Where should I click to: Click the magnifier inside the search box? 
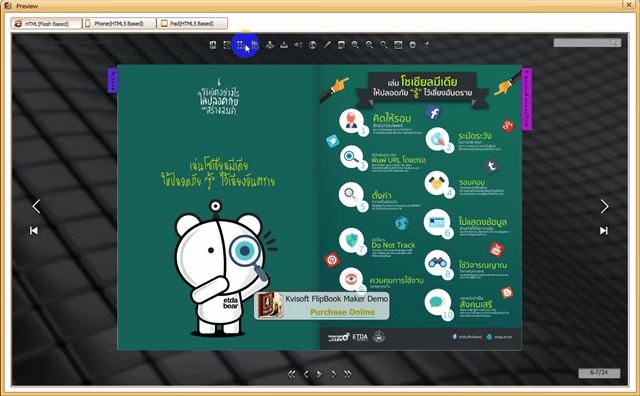614,42
